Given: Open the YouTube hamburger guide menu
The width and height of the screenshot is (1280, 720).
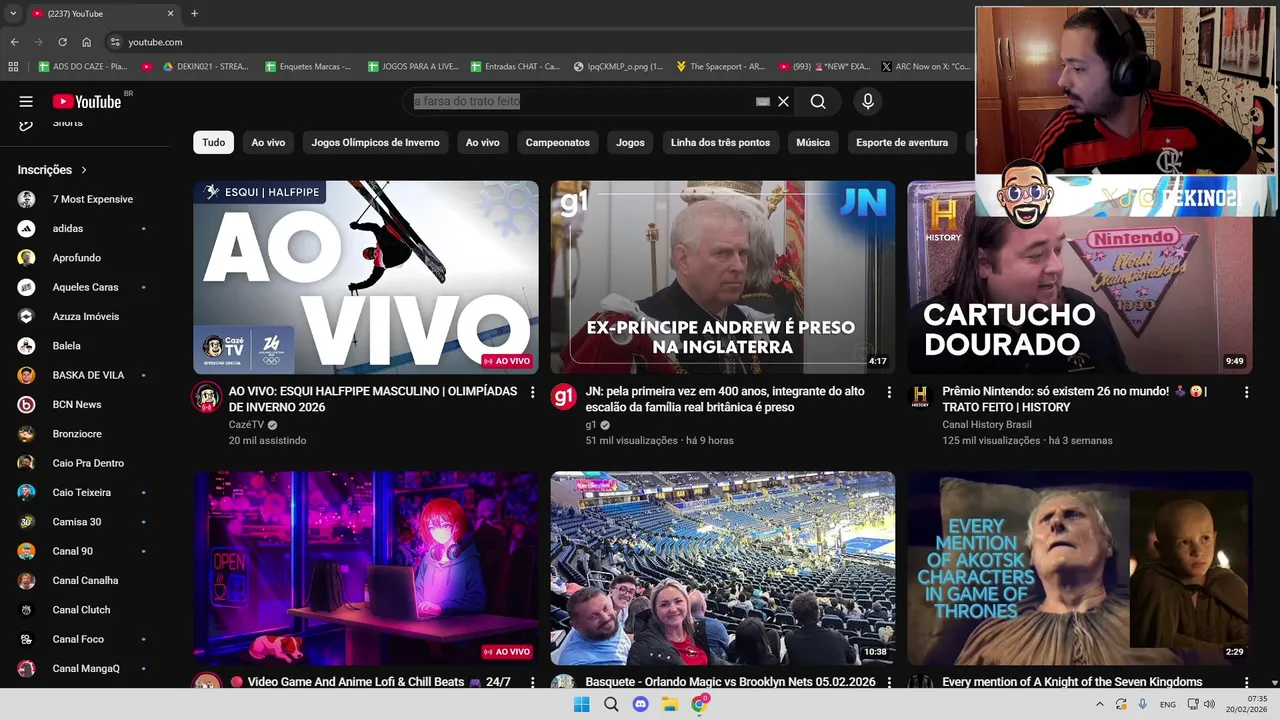Looking at the screenshot, I should (26, 101).
